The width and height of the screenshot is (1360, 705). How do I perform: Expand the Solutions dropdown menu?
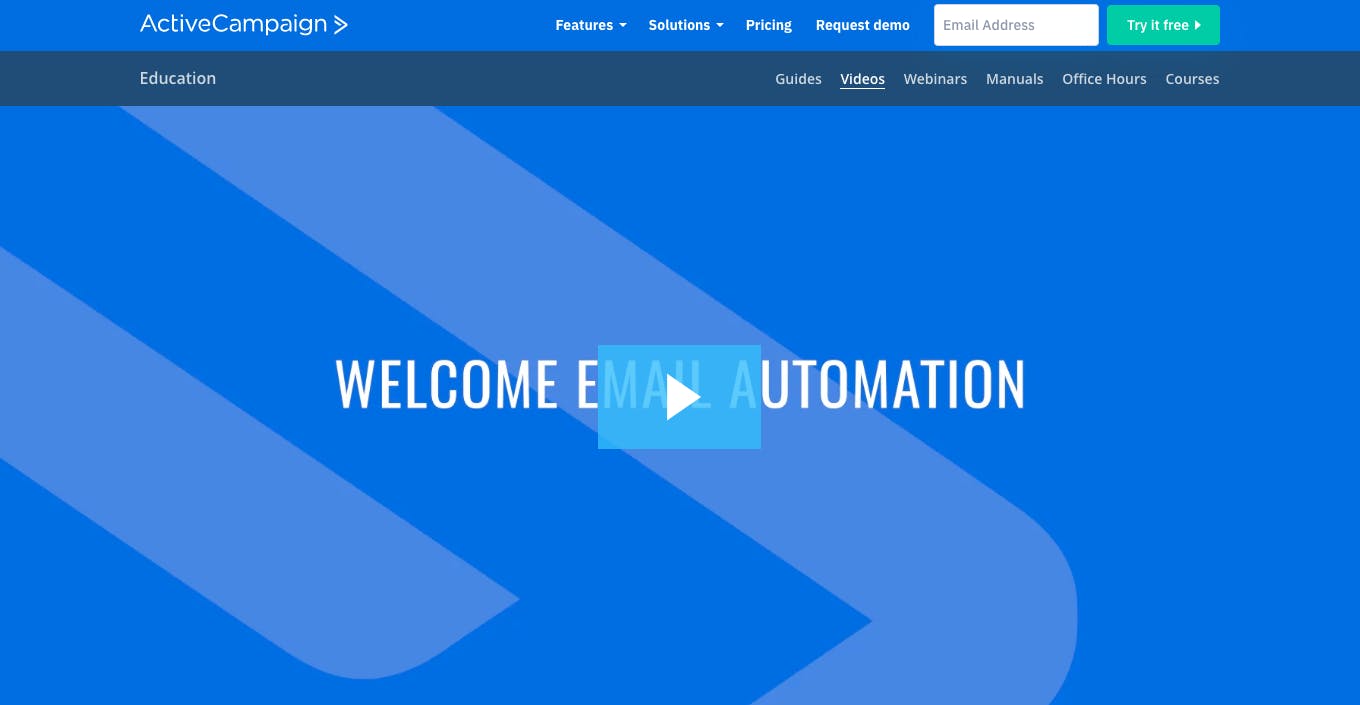tap(685, 25)
